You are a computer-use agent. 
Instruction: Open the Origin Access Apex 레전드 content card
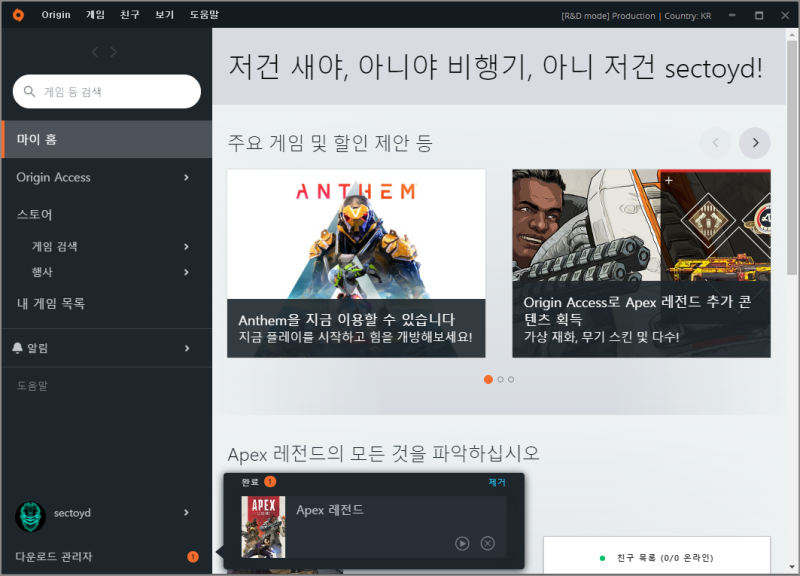(x=641, y=263)
